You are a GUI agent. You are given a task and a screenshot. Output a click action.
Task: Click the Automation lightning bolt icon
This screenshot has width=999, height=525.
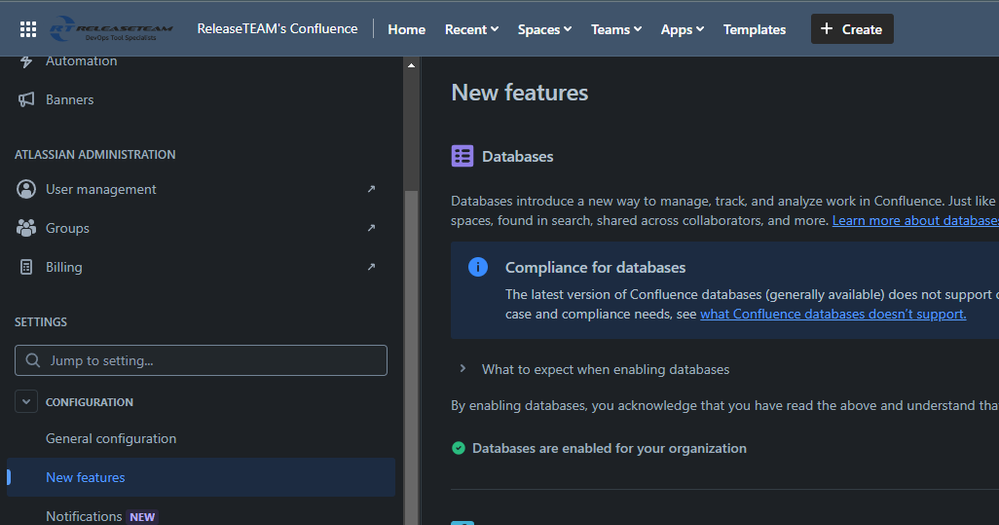[x=27, y=62]
